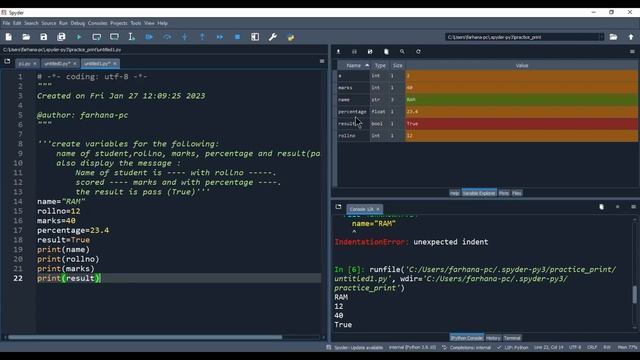Switch to Help pane tab
This screenshot has height=360, width=640.
(x=454, y=193)
